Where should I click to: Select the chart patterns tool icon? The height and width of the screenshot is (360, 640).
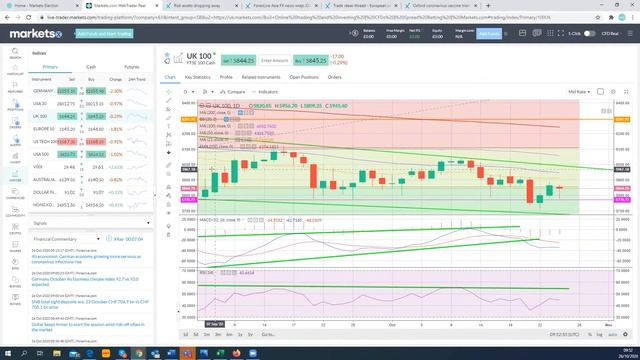pos(169,135)
